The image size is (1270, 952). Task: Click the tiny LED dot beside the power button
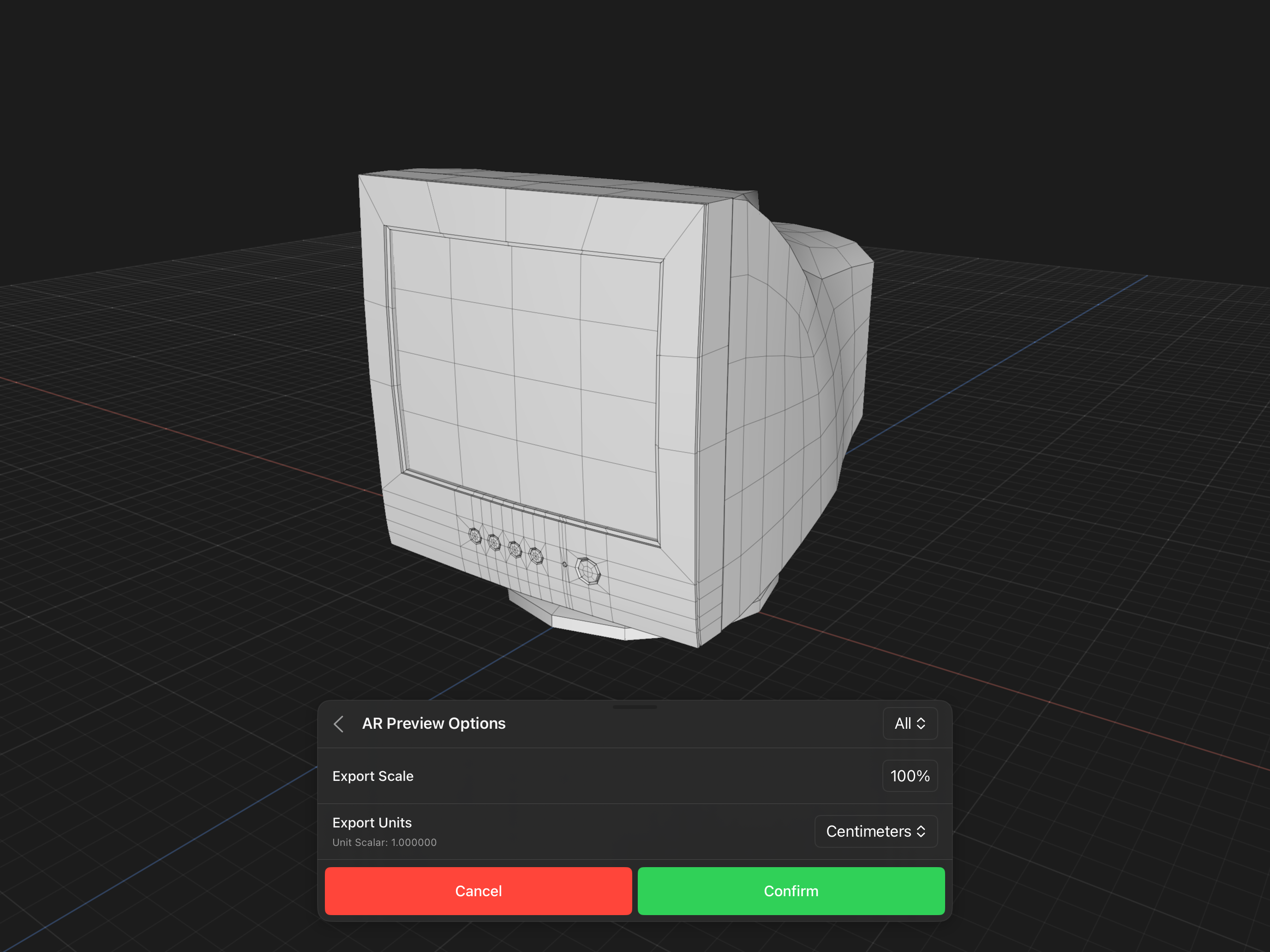[x=564, y=565]
